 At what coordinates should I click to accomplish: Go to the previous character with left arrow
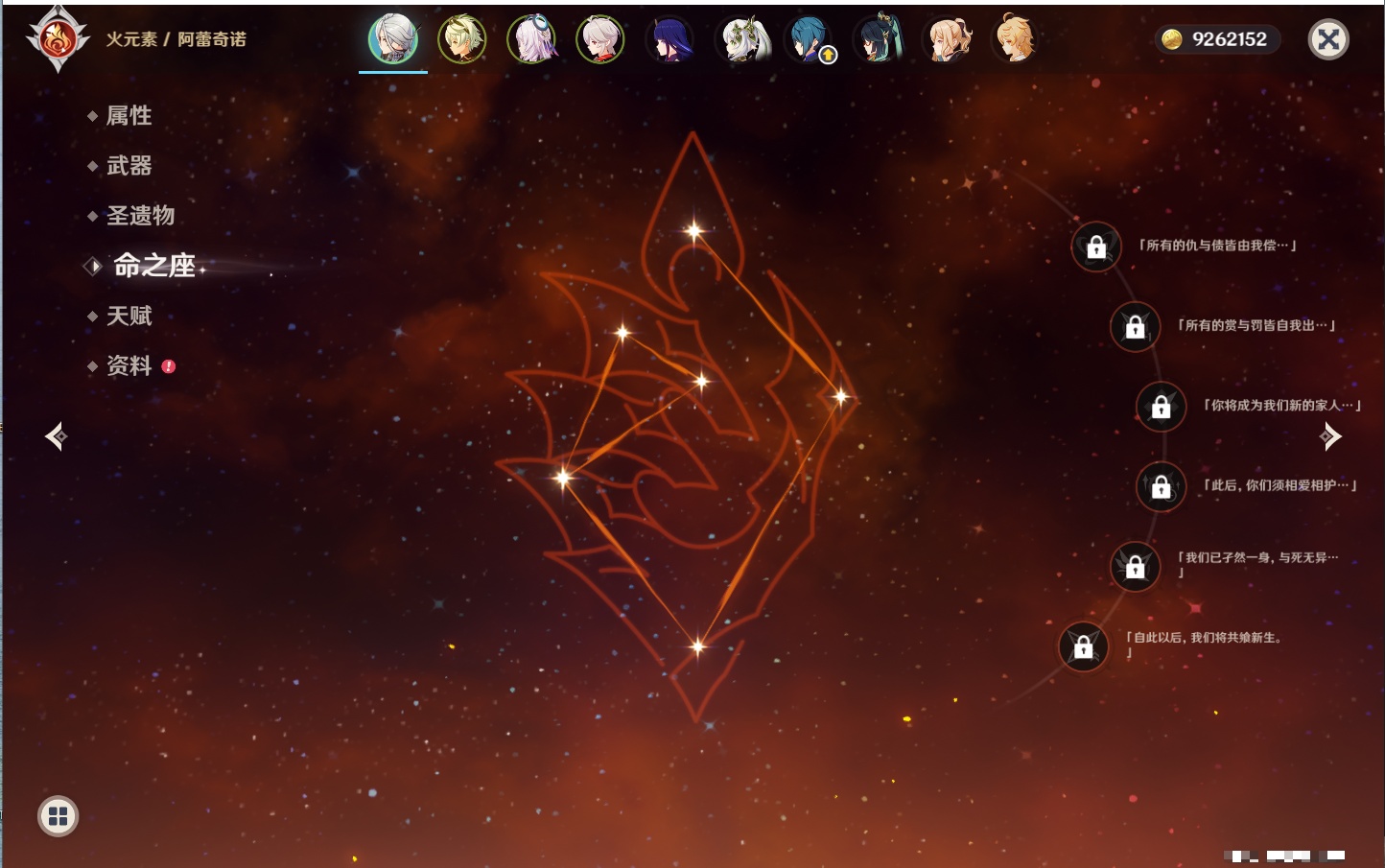tap(57, 436)
